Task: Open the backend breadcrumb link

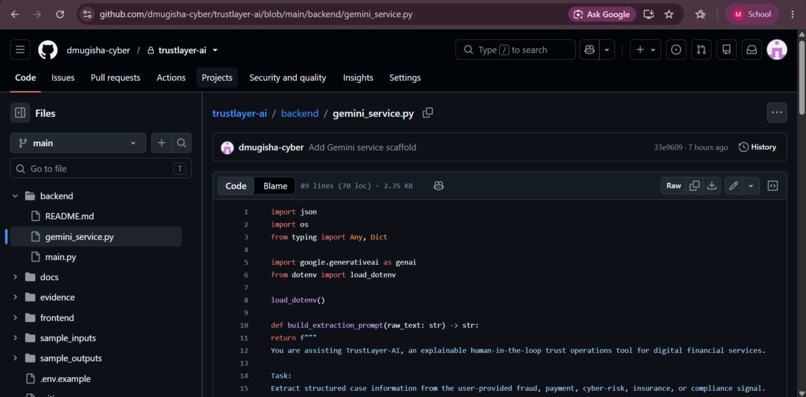Action: tap(300, 113)
